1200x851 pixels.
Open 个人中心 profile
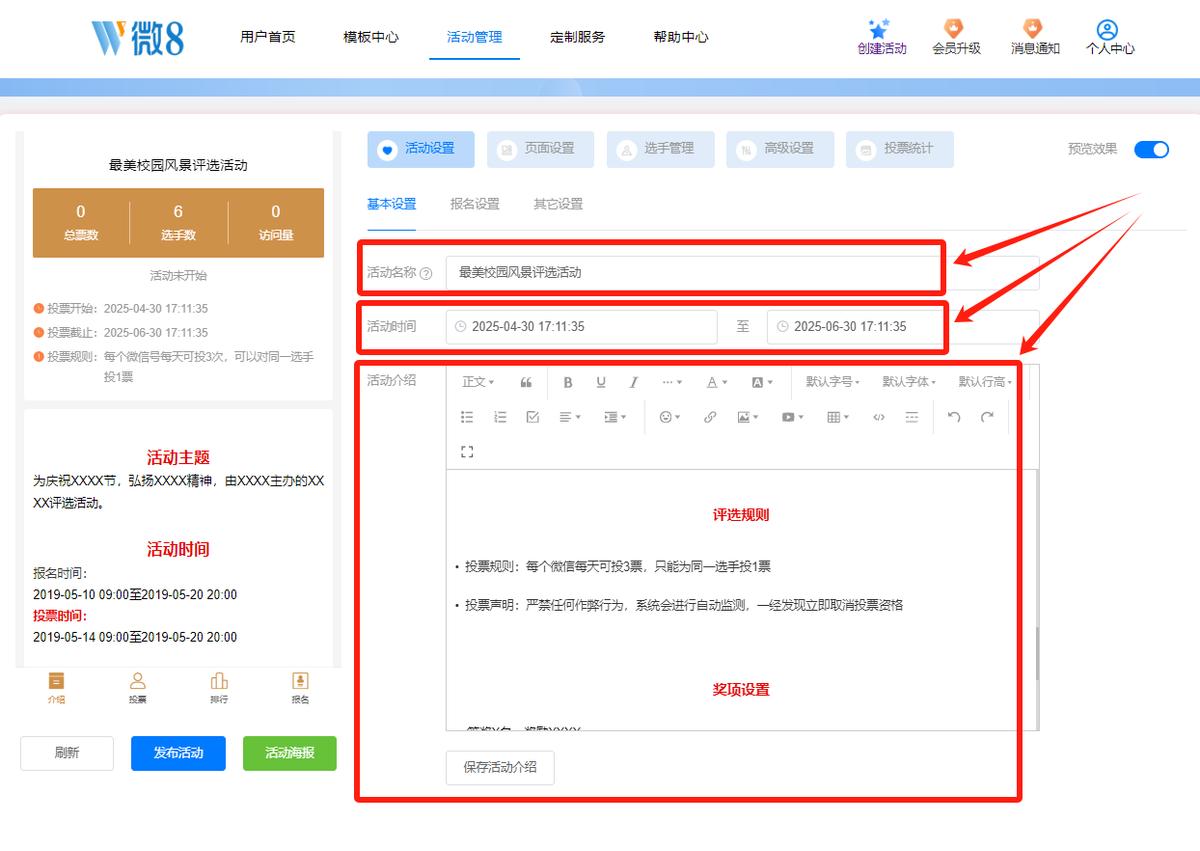(1110, 37)
